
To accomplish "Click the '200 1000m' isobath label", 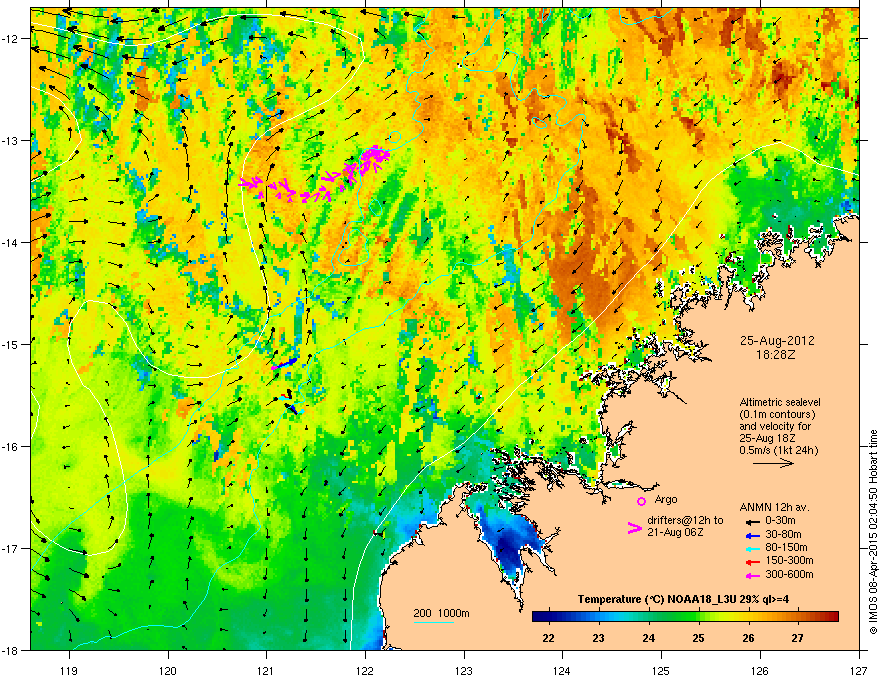I will pyautogui.click(x=441, y=613).
